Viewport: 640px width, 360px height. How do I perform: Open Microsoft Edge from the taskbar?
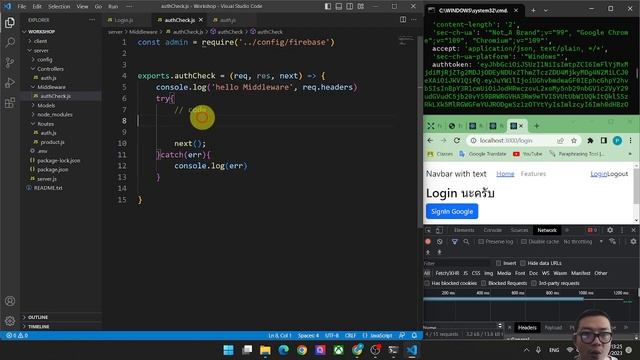click(284, 350)
